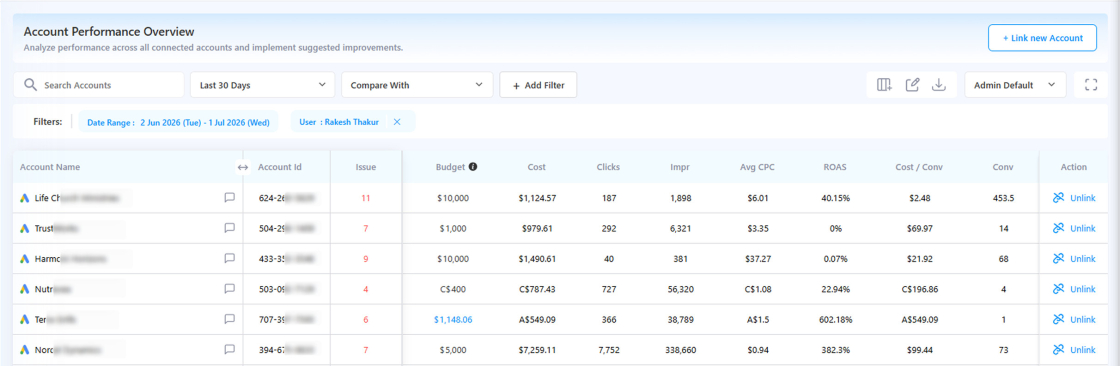The image size is (1120, 366).
Task: Open the Last 30 Days dropdown
Action: coord(262,85)
